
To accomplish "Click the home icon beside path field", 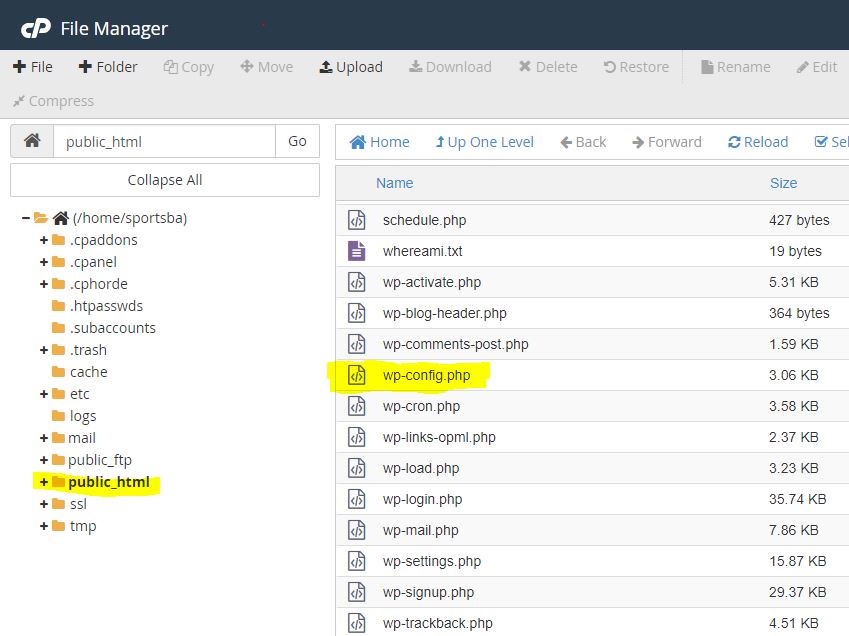I will pos(32,141).
